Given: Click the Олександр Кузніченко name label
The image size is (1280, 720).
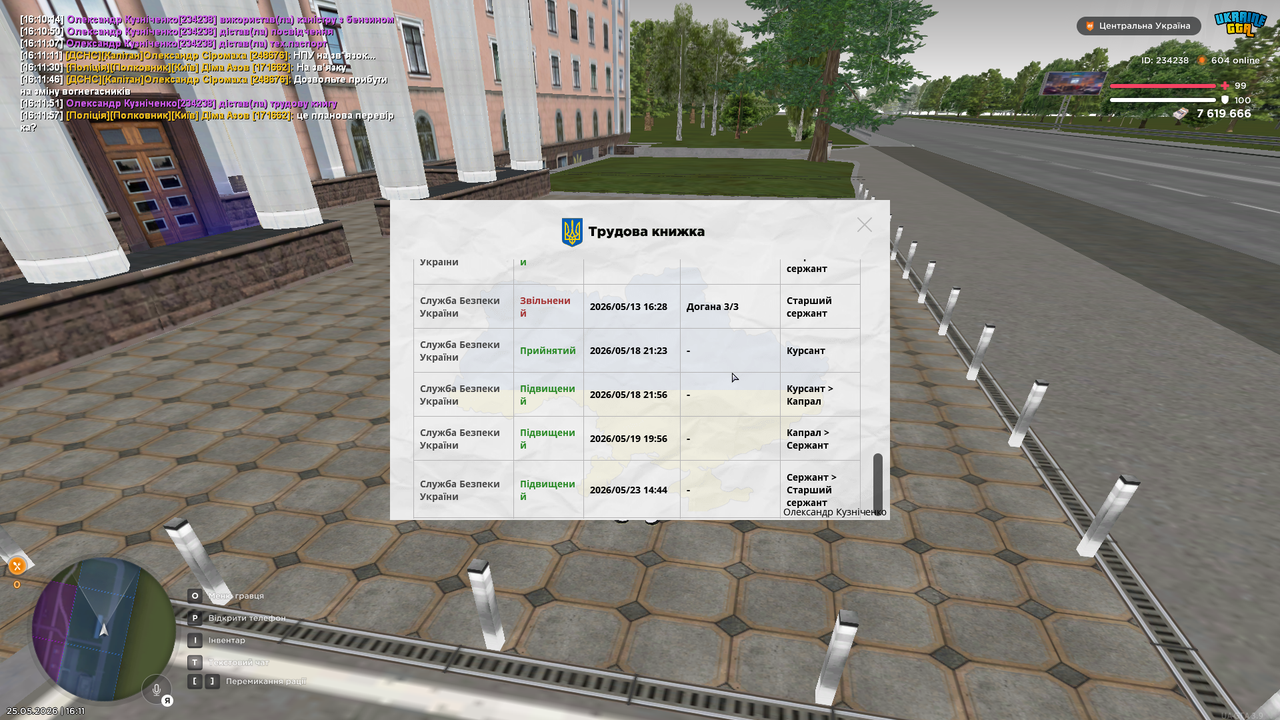Looking at the screenshot, I should (835, 512).
